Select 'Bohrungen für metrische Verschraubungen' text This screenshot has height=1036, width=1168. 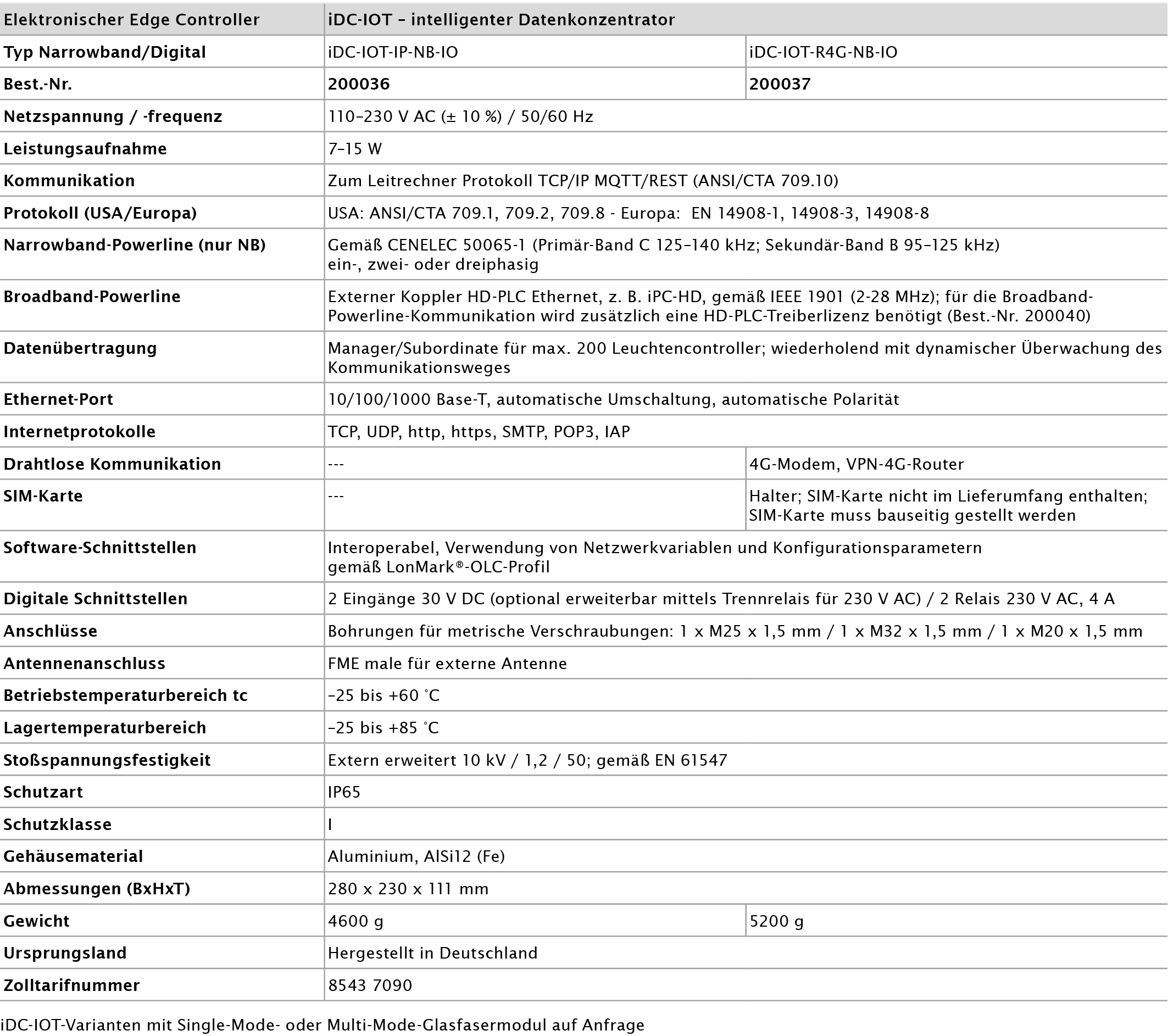click(x=499, y=631)
